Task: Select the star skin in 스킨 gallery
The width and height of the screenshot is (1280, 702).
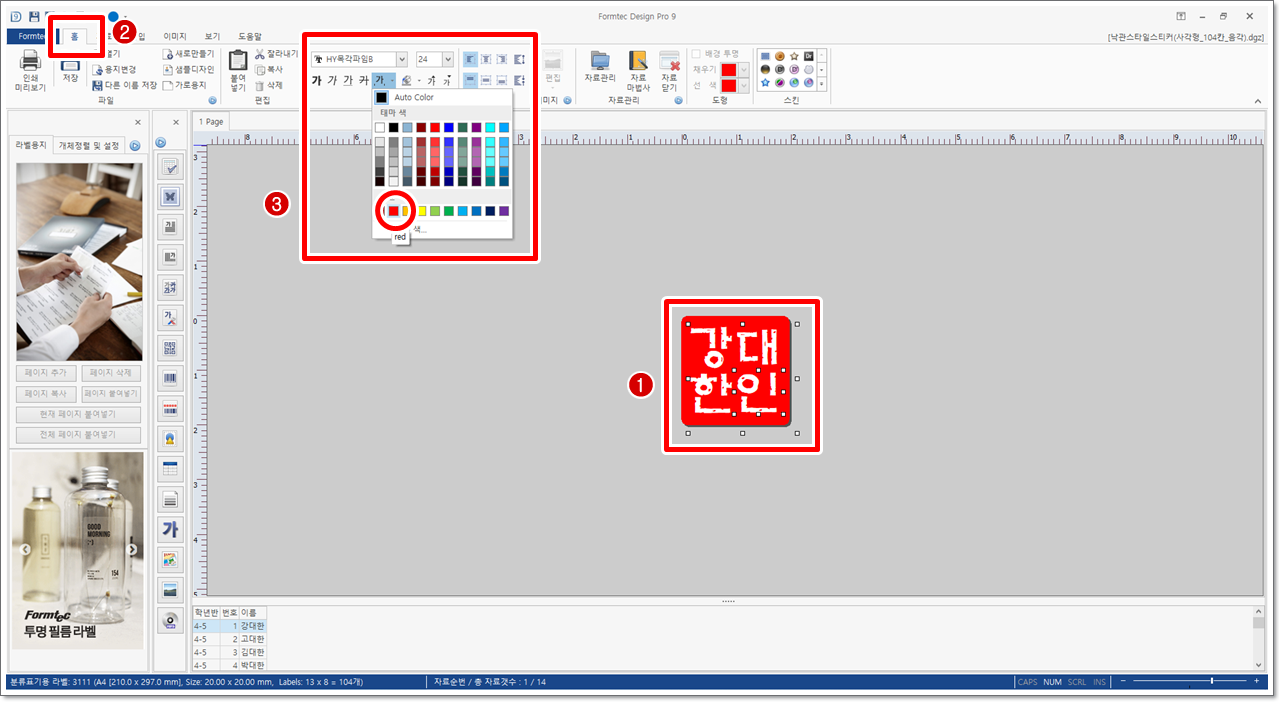Action: pyautogui.click(x=794, y=56)
